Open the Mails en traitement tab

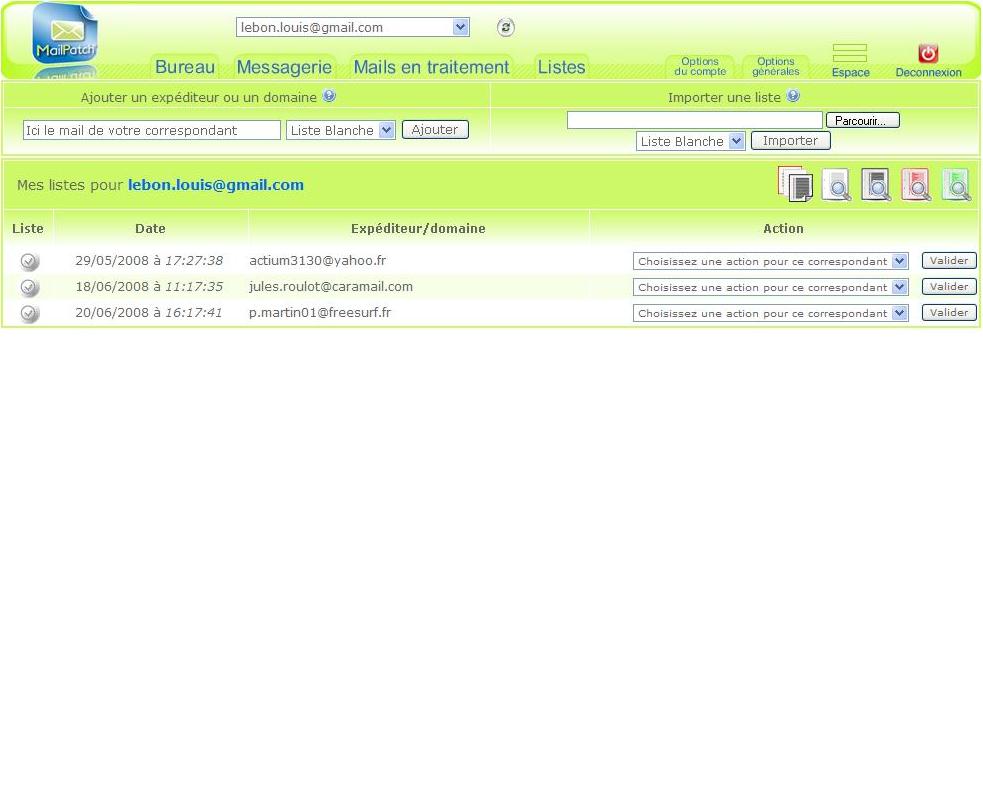(431, 67)
